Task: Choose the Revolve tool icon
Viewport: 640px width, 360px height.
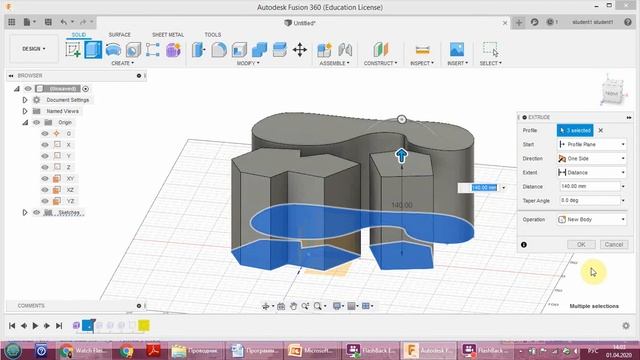Action: point(113,50)
